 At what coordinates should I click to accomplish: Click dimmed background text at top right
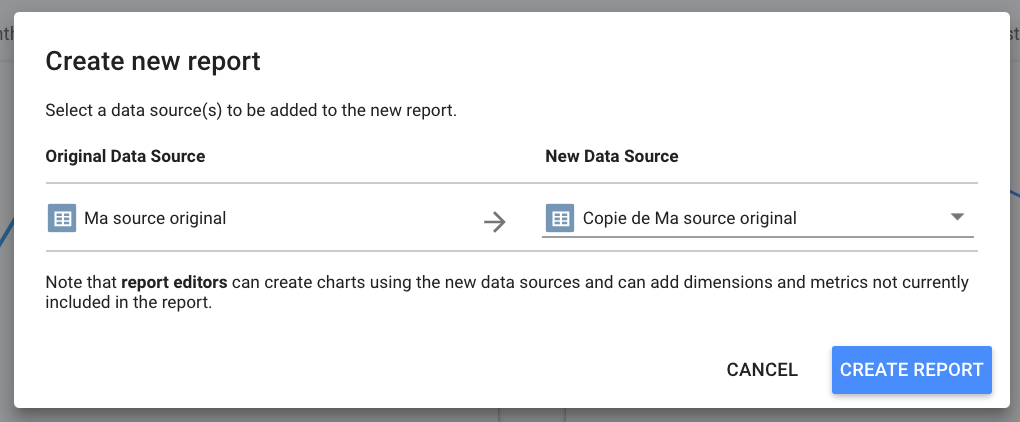tap(1013, 34)
